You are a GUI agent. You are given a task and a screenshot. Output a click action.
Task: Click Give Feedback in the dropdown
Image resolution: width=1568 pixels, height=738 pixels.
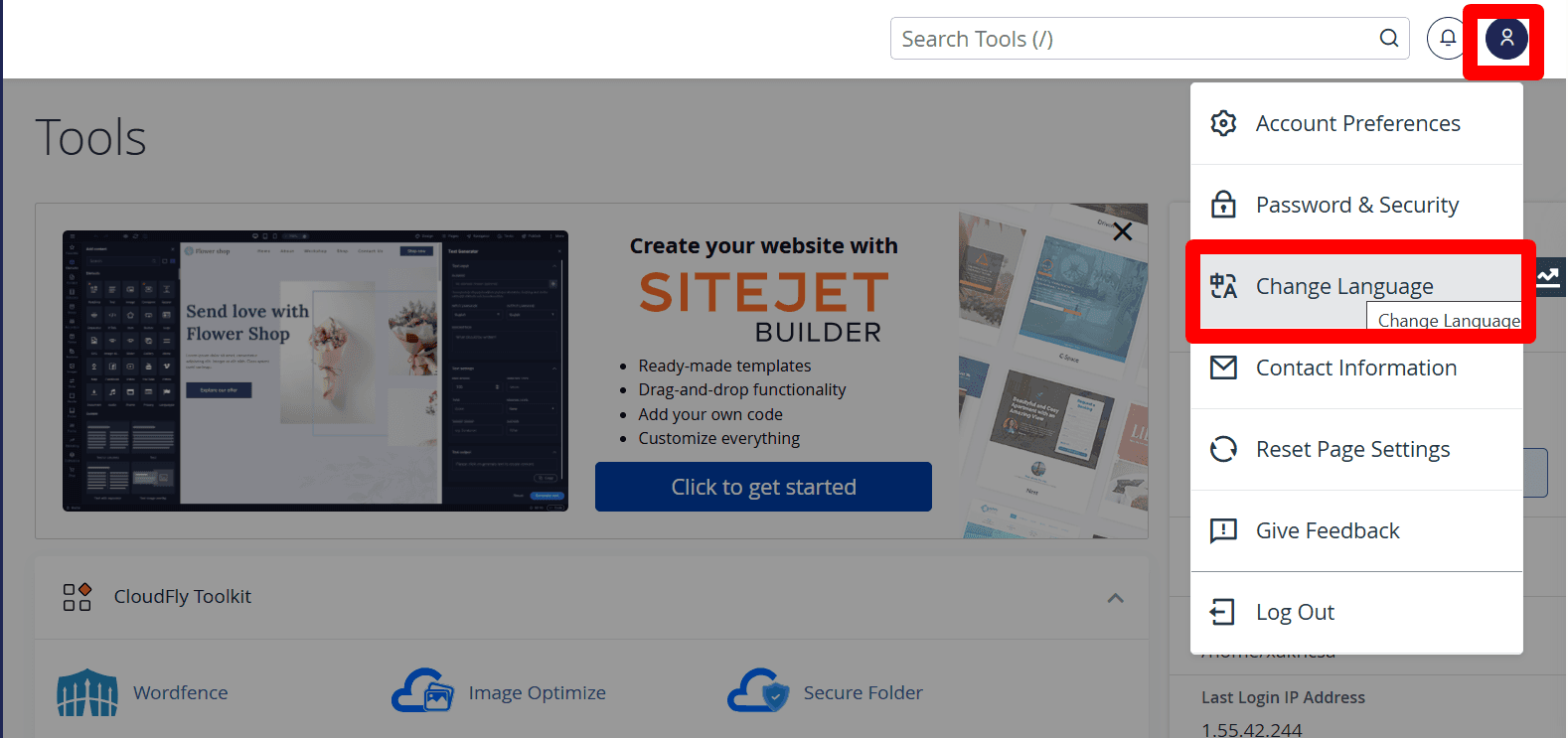click(1327, 530)
